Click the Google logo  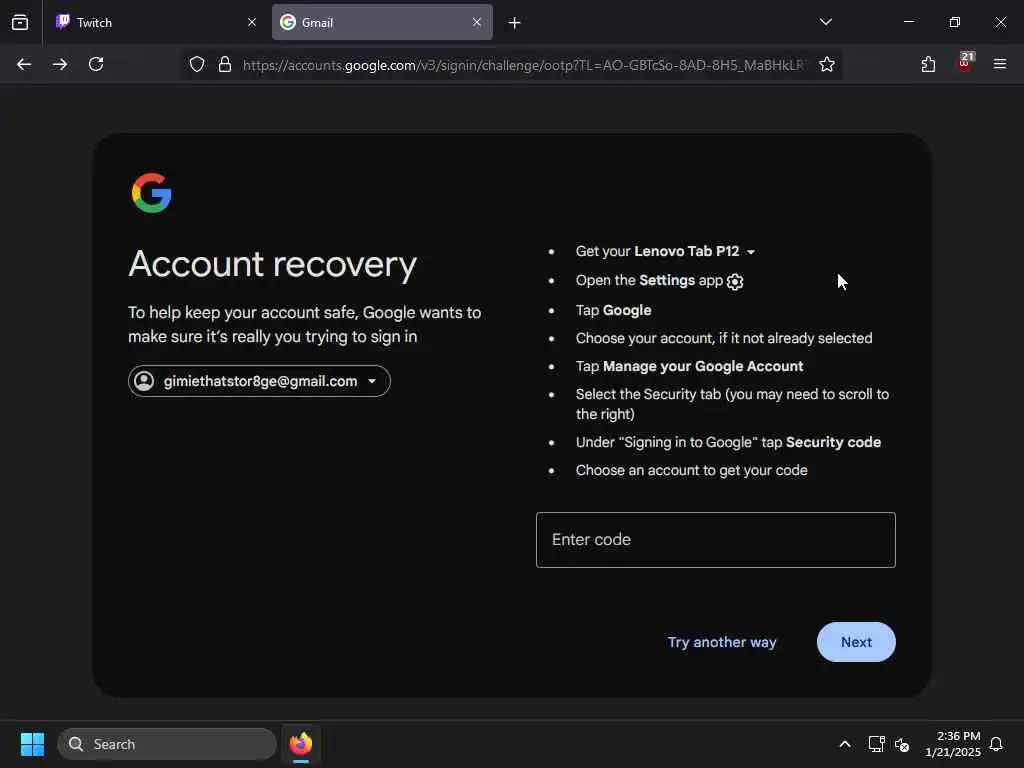click(152, 193)
